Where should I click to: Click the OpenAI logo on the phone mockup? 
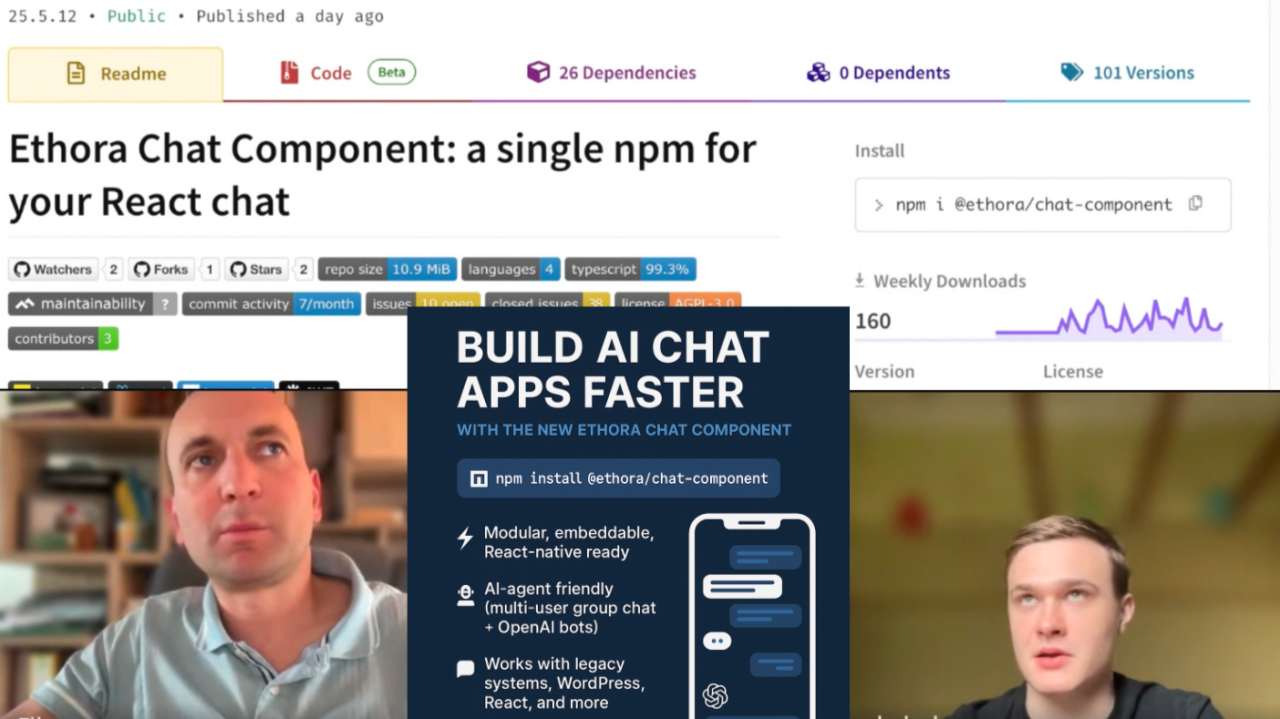[715, 696]
